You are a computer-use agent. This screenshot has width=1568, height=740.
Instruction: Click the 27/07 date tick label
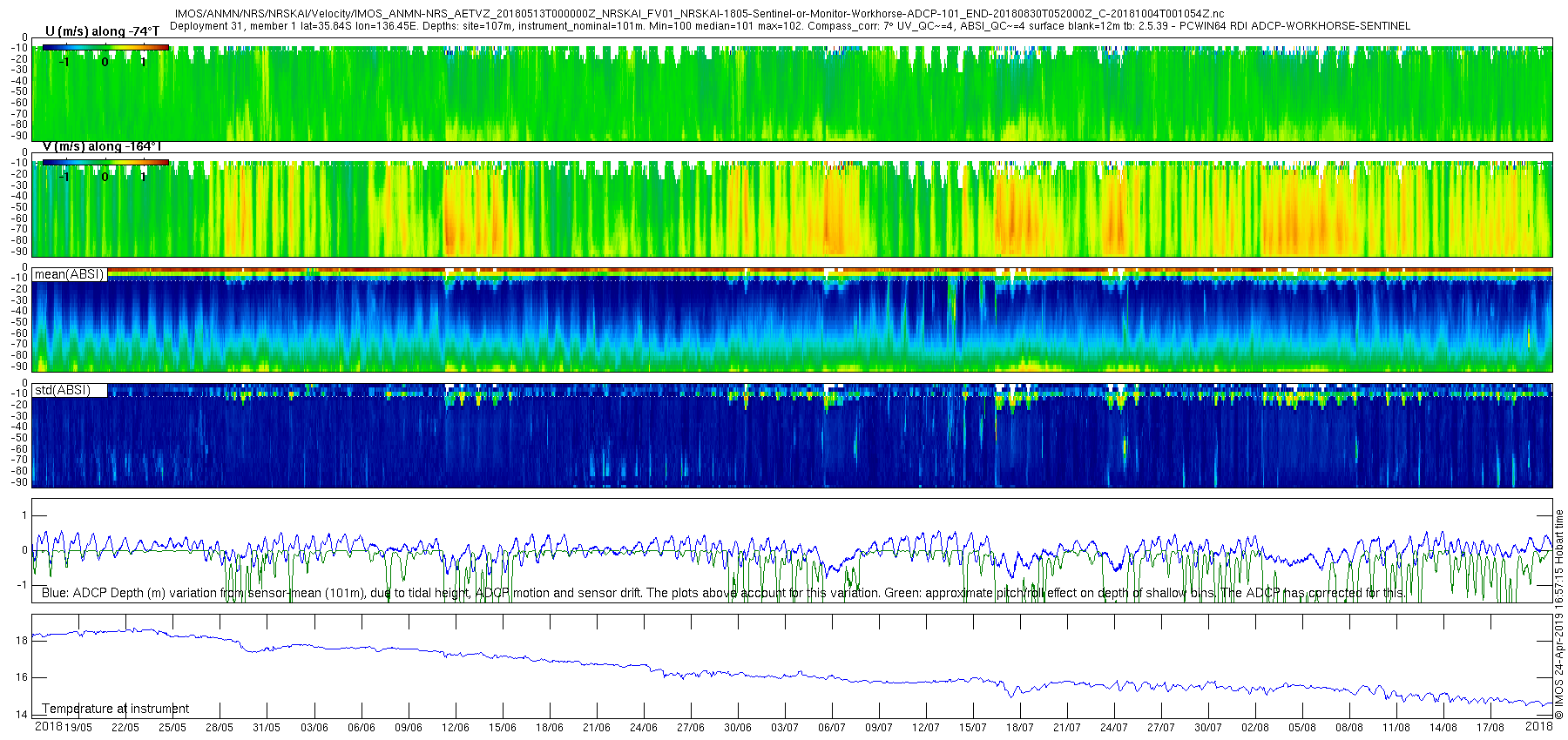(1161, 727)
